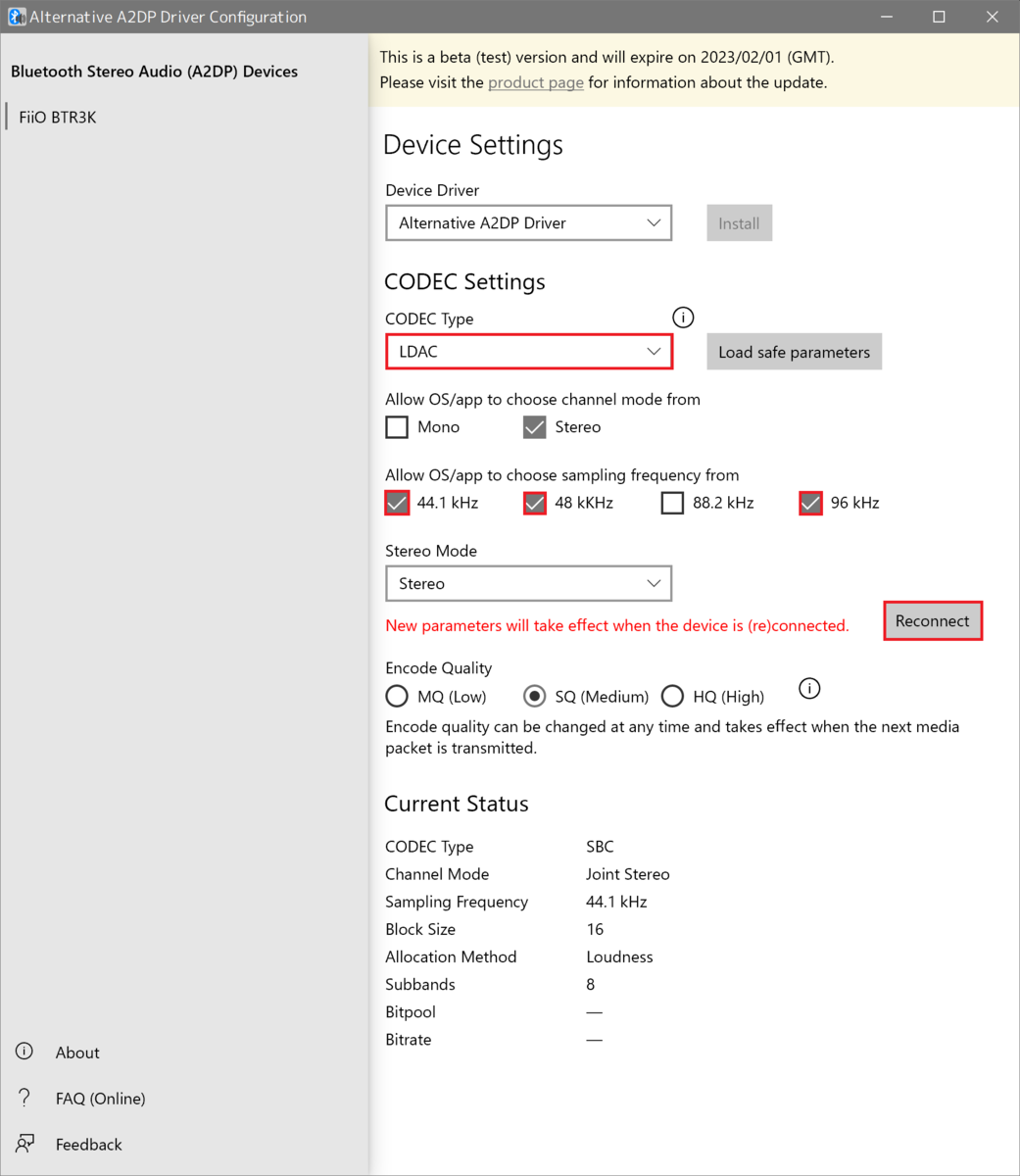Click the Install button
The height and width of the screenshot is (1176, 1020).
[x=739, y=223]
